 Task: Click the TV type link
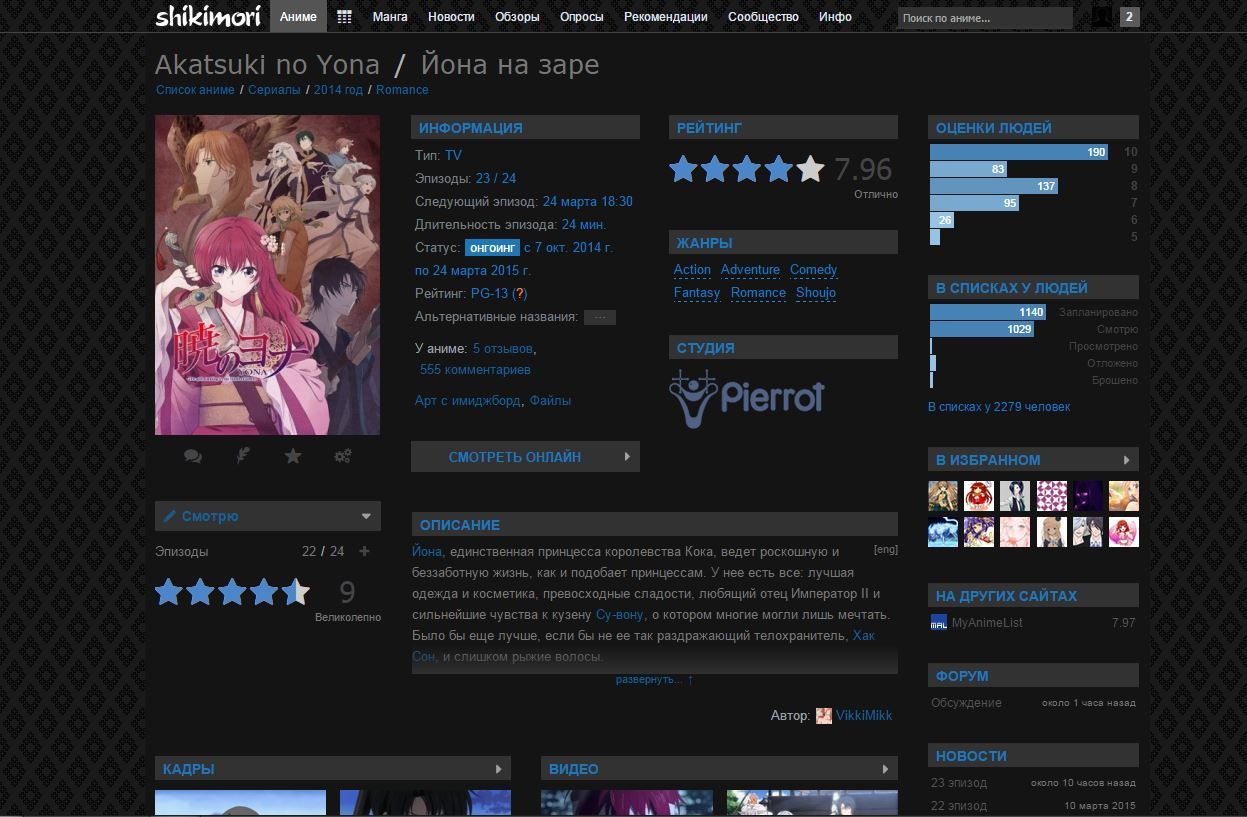[454, 156]
